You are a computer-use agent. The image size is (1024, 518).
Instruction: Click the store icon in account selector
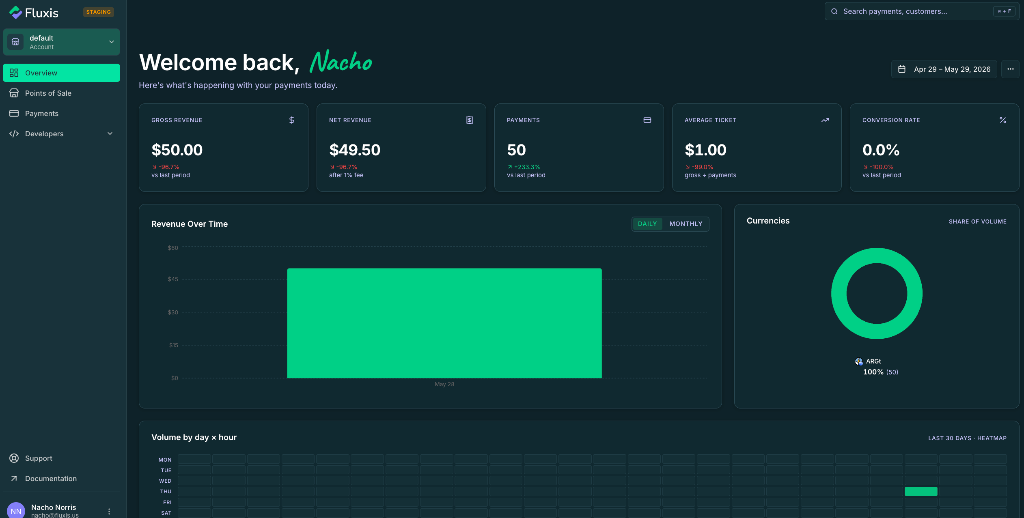(16, 42)
